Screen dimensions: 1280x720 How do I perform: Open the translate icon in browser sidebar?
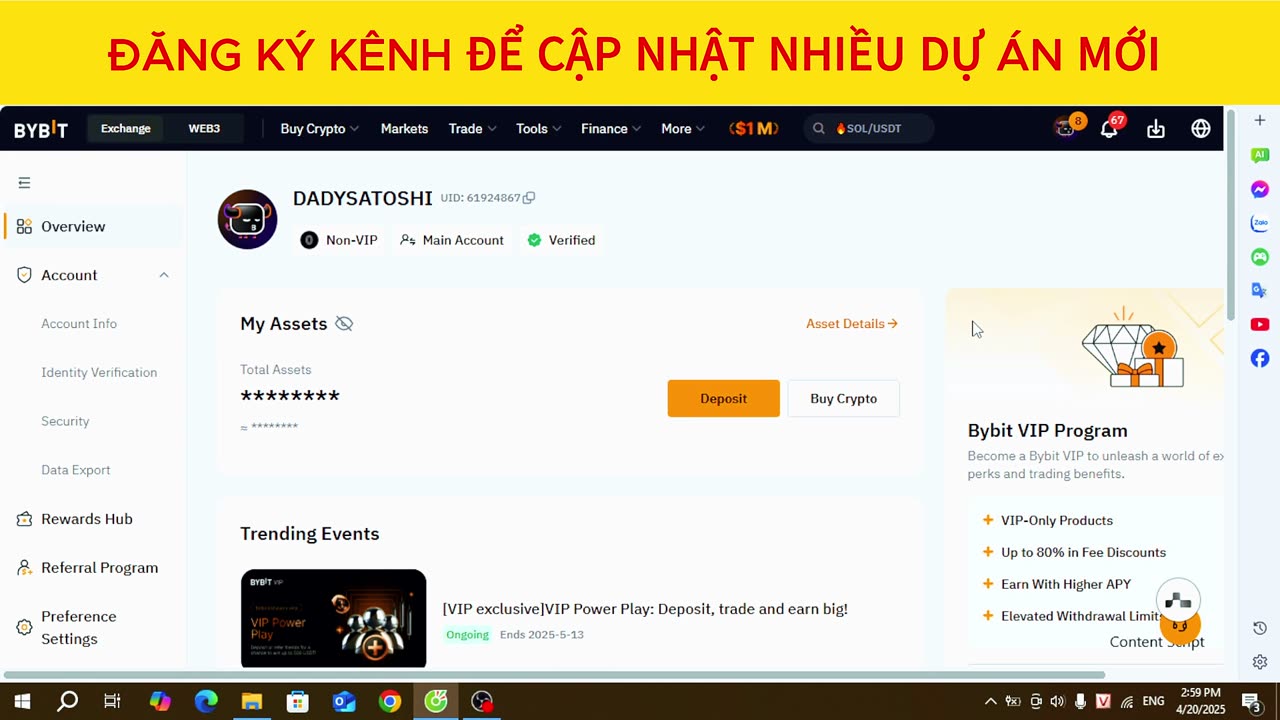1260,290
